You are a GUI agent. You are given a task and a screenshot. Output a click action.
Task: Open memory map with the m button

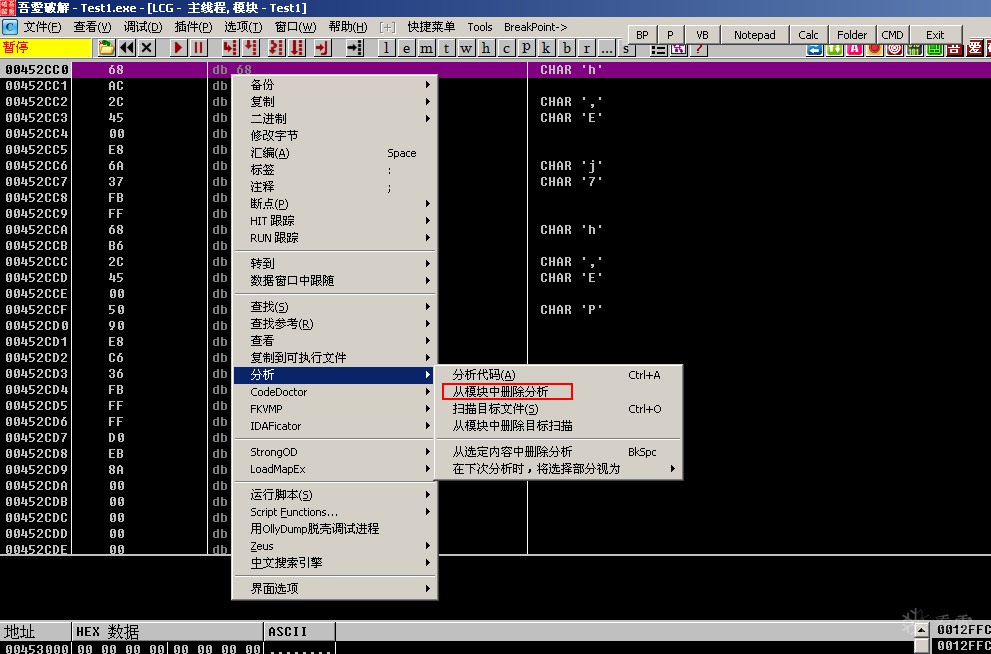pos(427,47)
